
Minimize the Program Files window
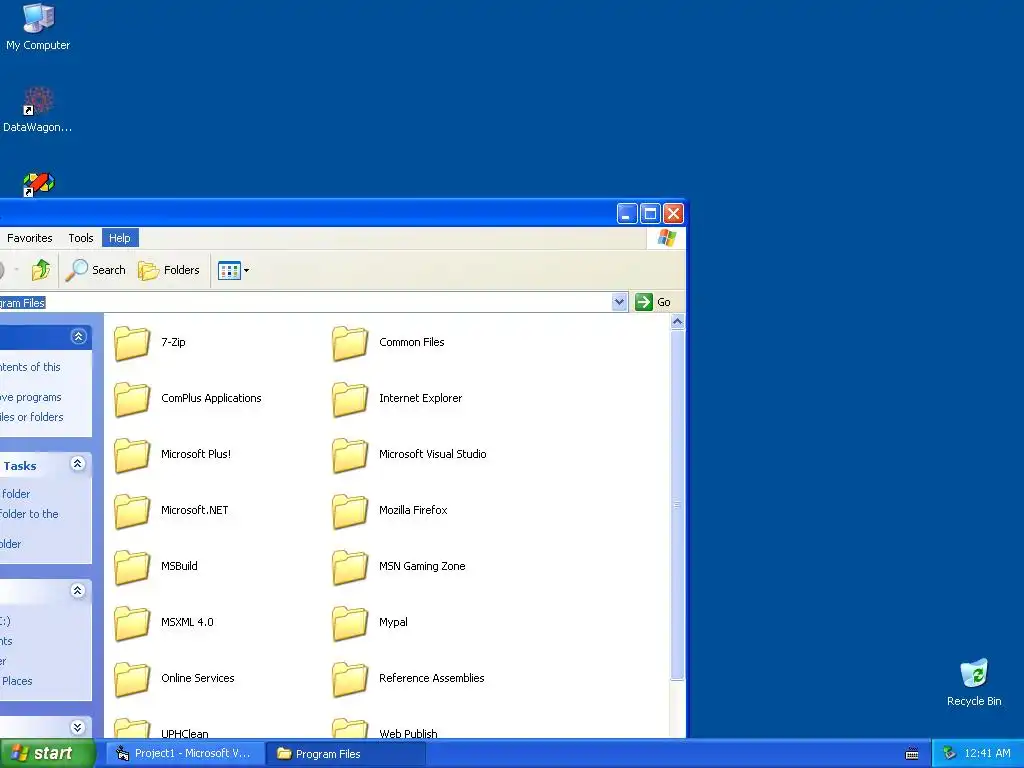627,214
